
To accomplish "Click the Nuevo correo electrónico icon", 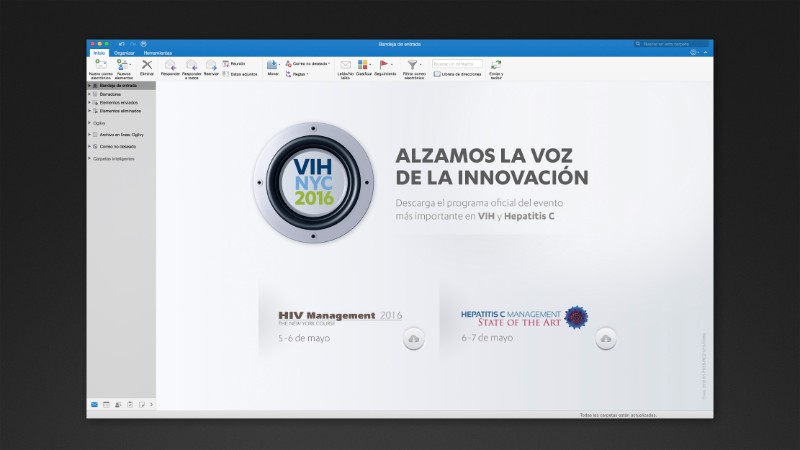I will point(101,64).
